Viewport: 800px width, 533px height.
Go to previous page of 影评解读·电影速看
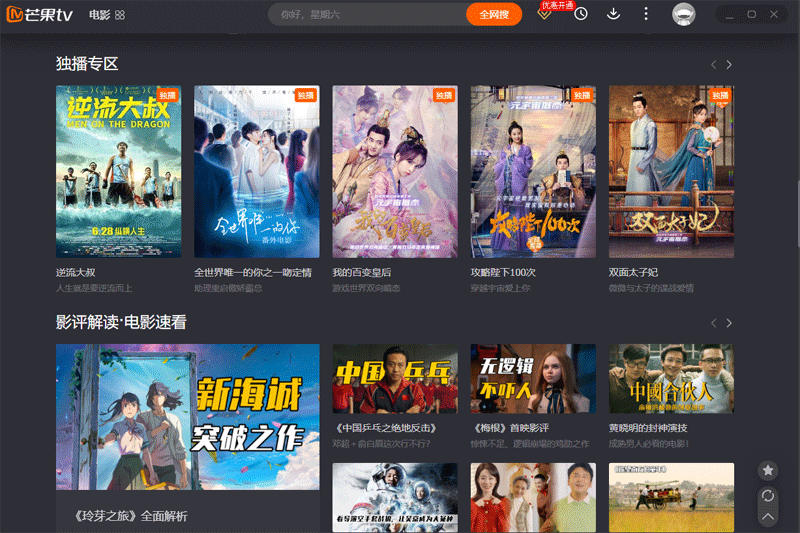pyautogui.click(x=714, y=323)
